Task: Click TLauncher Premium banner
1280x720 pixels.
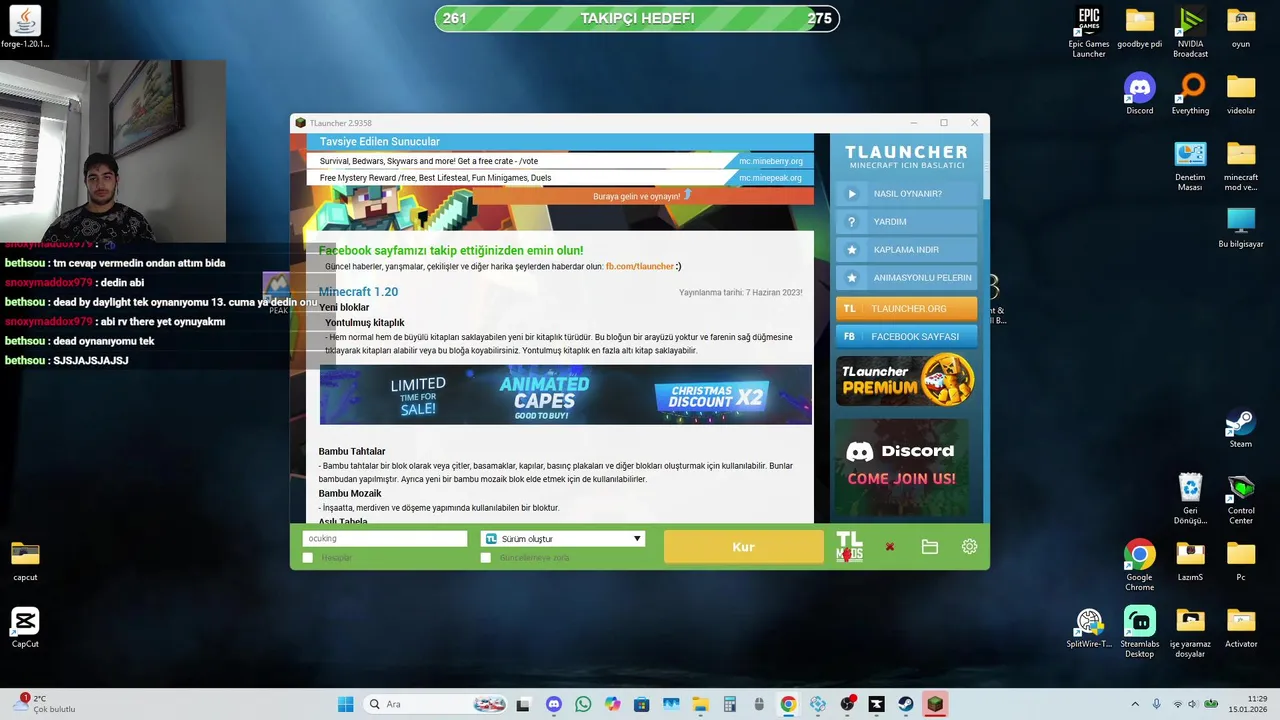Action: pos(906,379)
